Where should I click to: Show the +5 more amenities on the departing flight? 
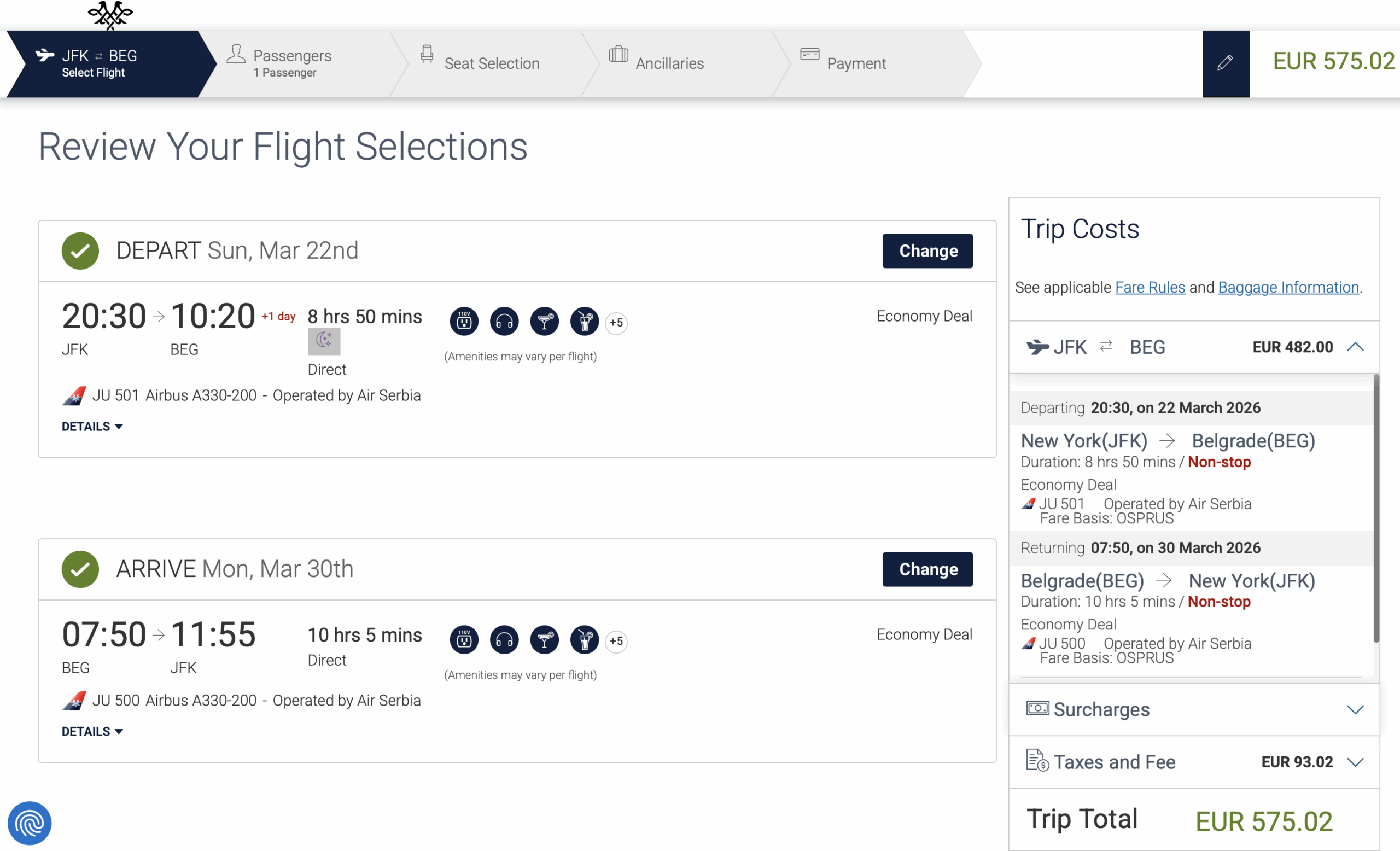tap(616, 323)
